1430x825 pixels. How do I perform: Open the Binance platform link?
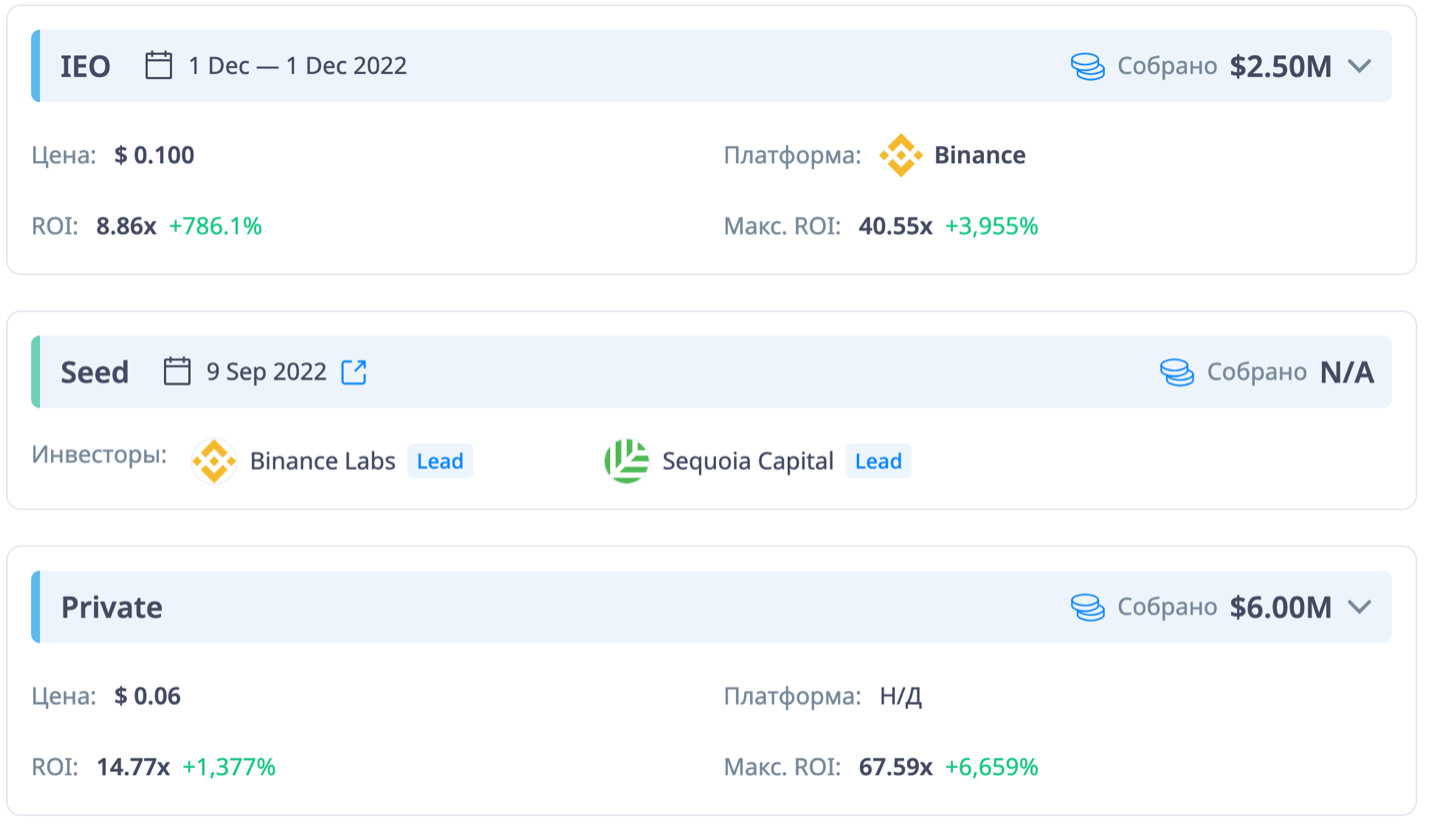[979, 155]
